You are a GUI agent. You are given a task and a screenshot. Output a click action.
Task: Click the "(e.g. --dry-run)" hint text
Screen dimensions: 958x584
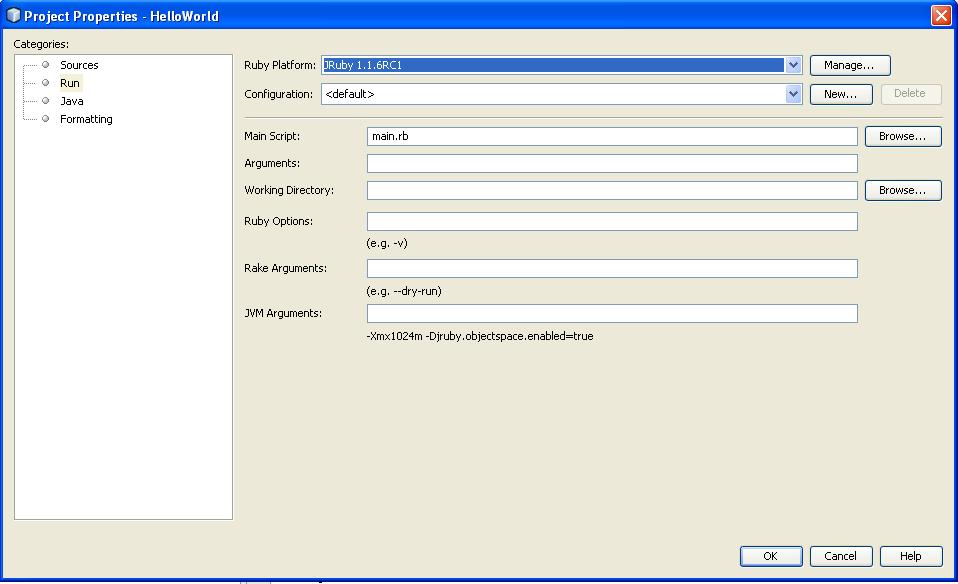(x=404, y=291)
